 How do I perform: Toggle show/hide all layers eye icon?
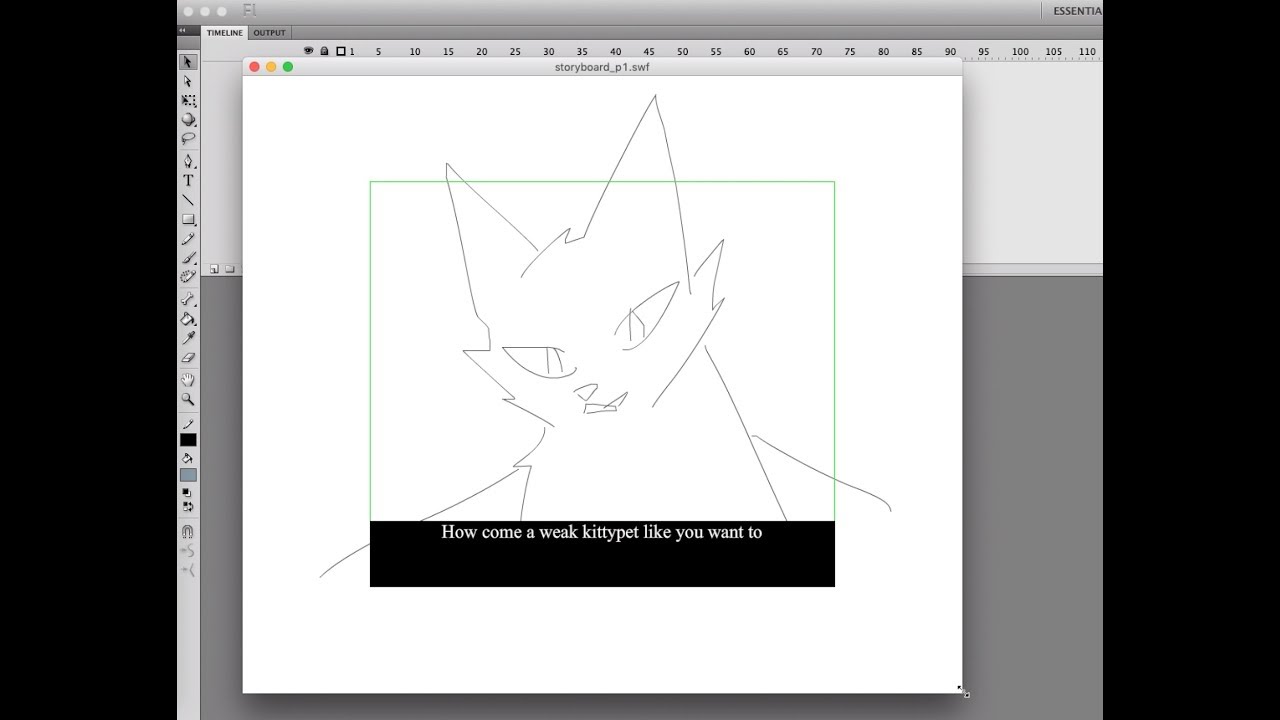pyautogui.click(x=309, y=51)
